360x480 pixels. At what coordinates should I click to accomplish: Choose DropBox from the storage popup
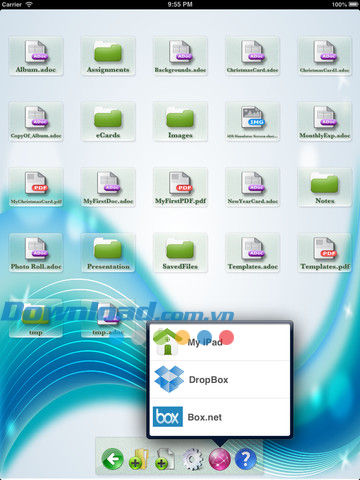(220, 379)
